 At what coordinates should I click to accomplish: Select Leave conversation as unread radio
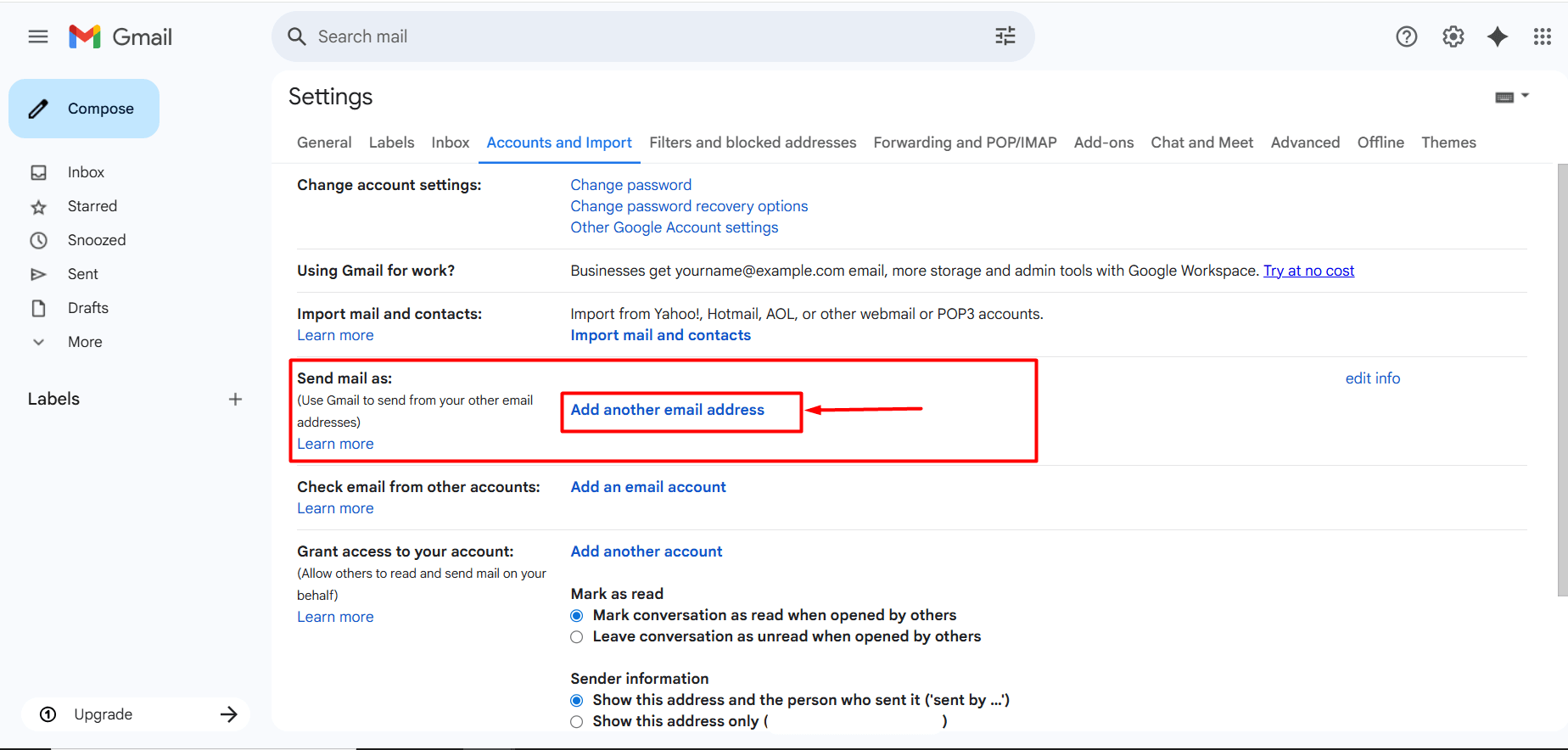[x=577, y=637]
